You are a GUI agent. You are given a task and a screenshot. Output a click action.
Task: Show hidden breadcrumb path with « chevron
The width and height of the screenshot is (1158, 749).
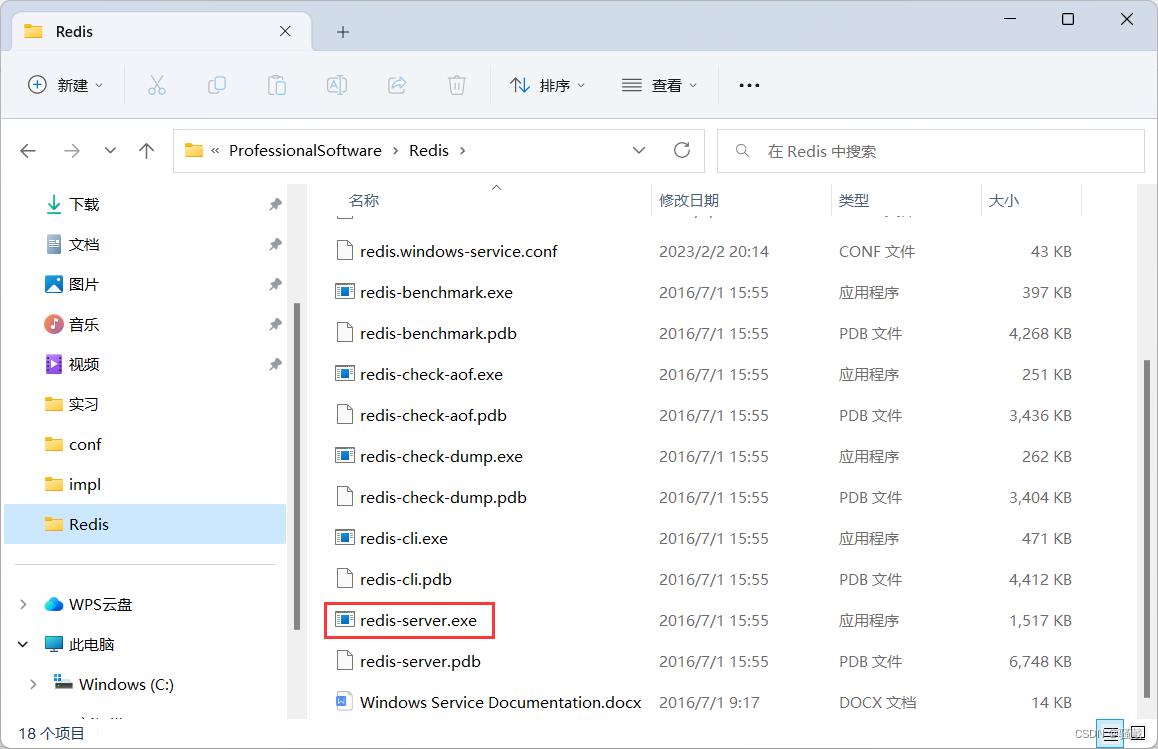[215, 151]
